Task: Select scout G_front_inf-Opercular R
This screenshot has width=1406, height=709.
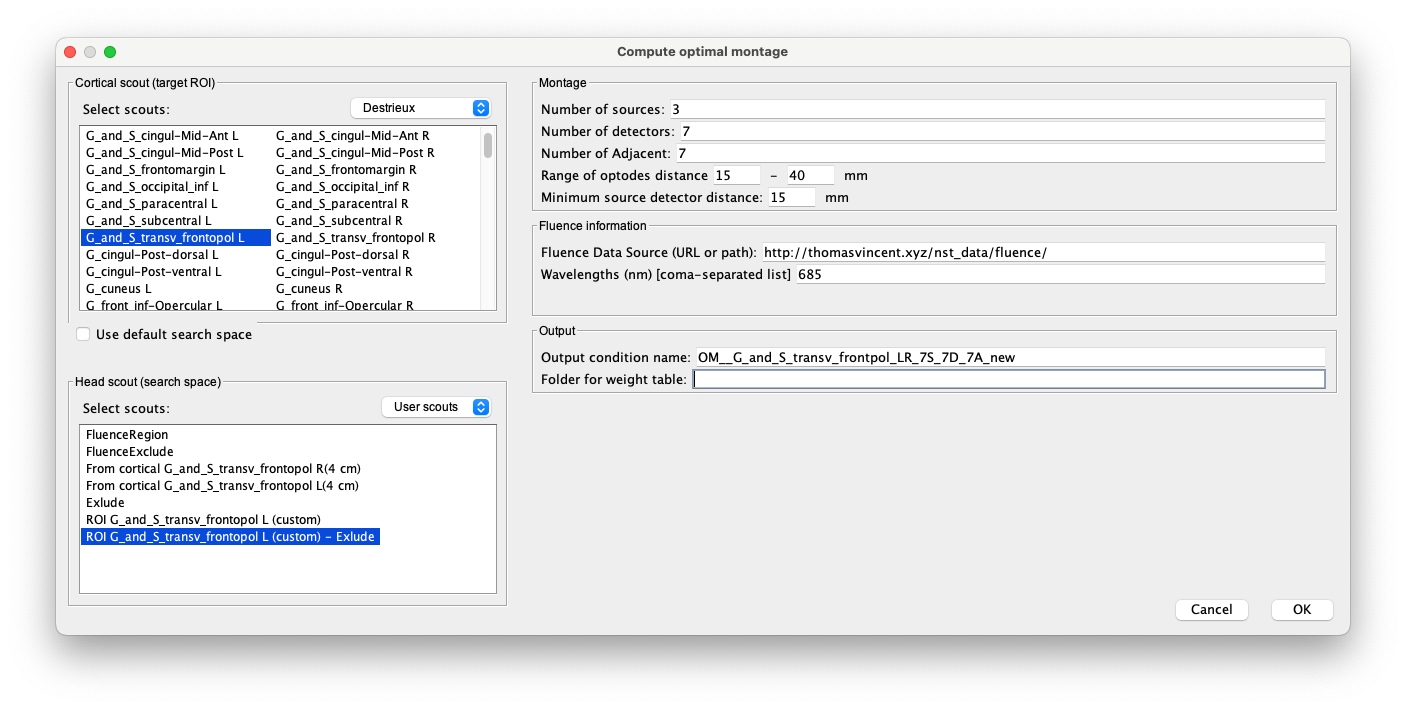Action: (x=345, y=305)
